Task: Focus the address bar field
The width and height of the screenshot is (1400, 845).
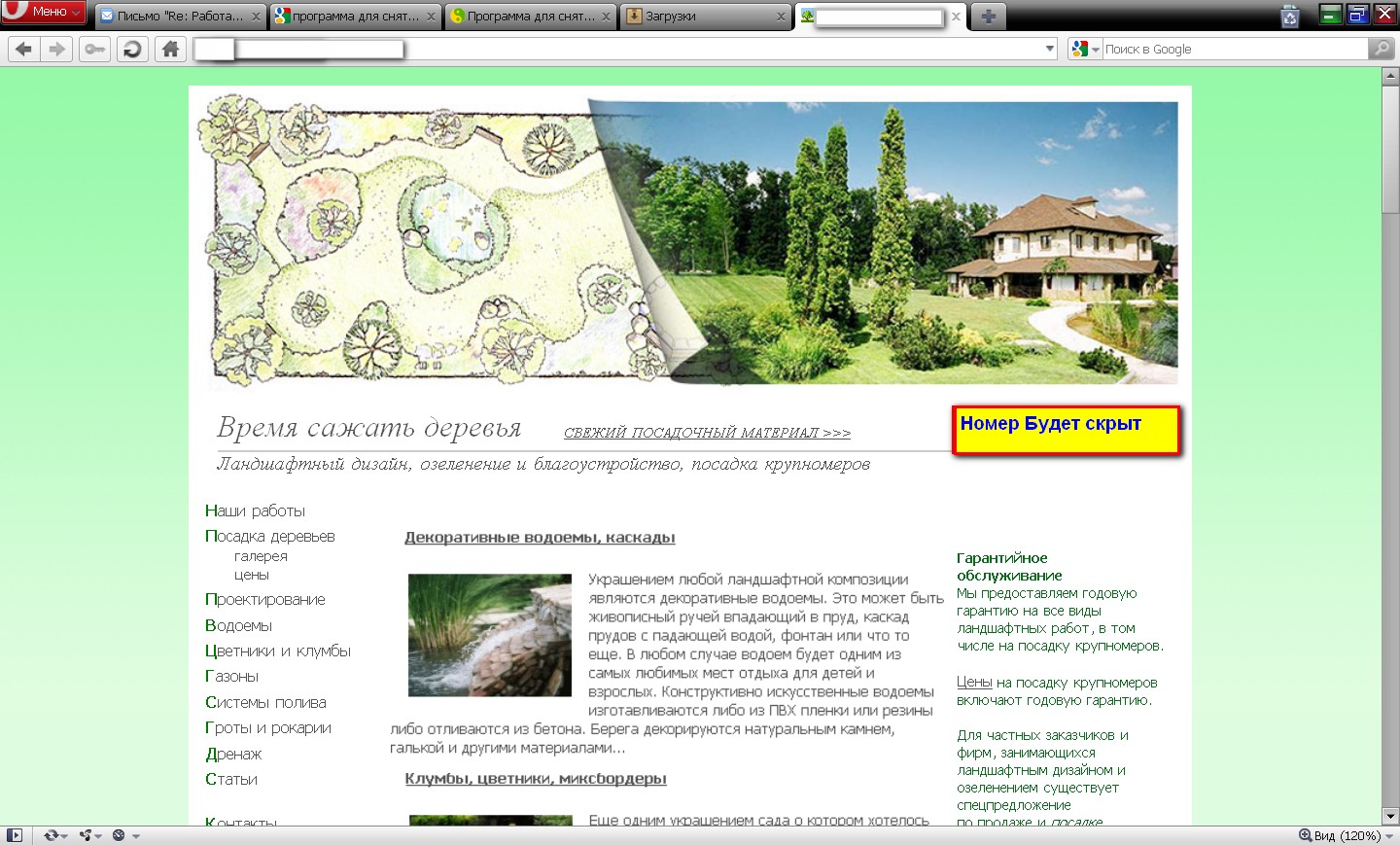Action: pyautogui.click(x=624, y=49)
